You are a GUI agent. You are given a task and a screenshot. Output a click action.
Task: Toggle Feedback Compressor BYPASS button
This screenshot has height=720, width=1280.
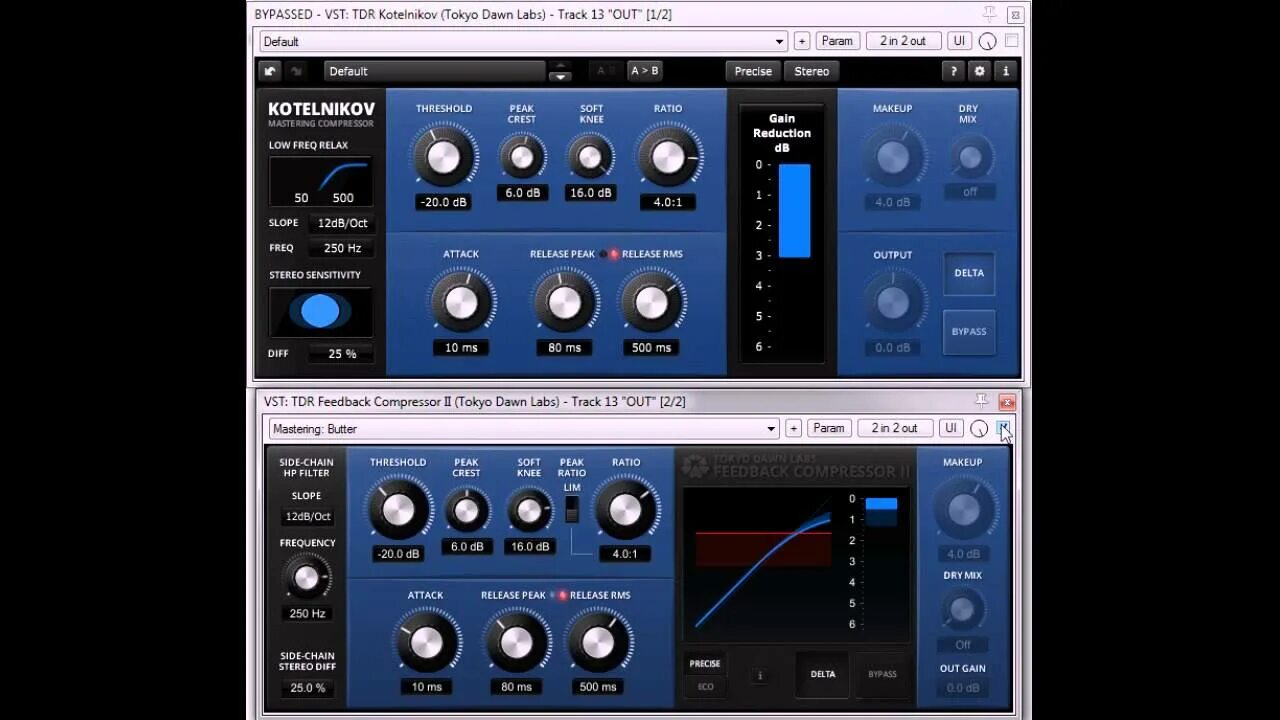882,674
